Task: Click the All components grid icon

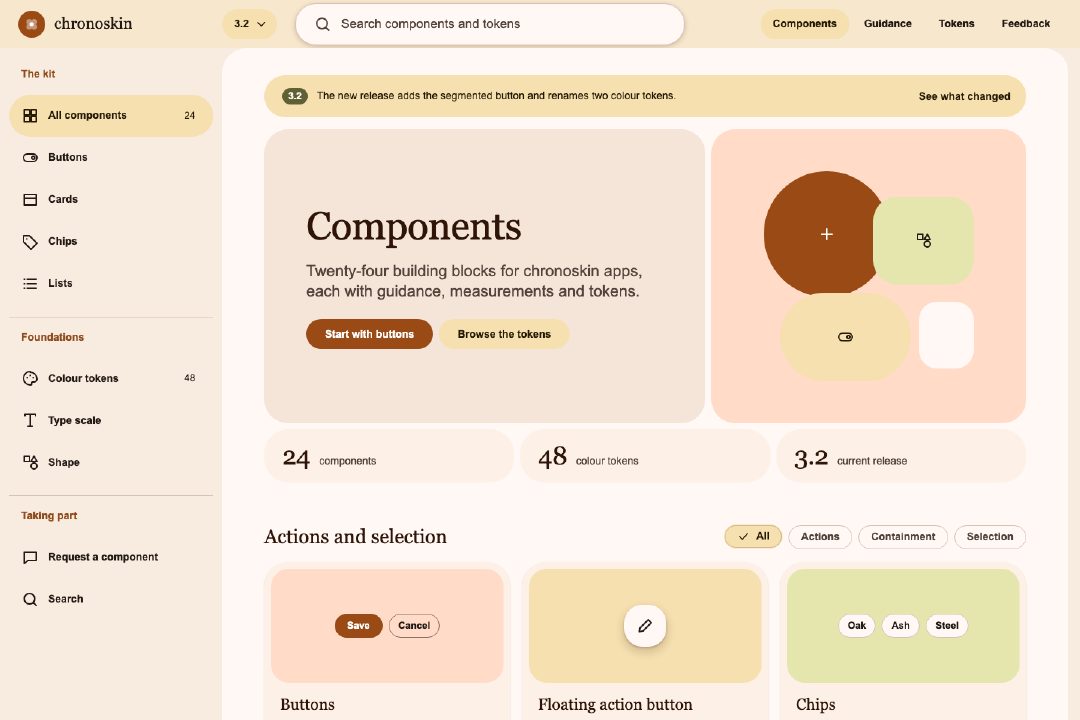Action: (30, 116)
